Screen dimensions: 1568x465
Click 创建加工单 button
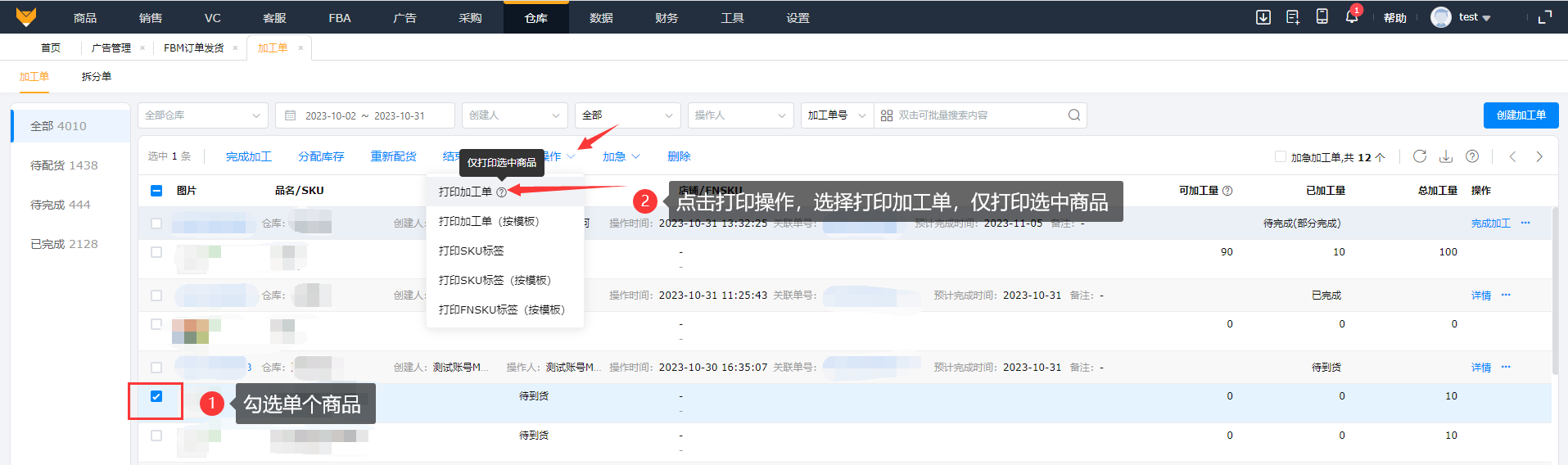(x=1521, y=115)
